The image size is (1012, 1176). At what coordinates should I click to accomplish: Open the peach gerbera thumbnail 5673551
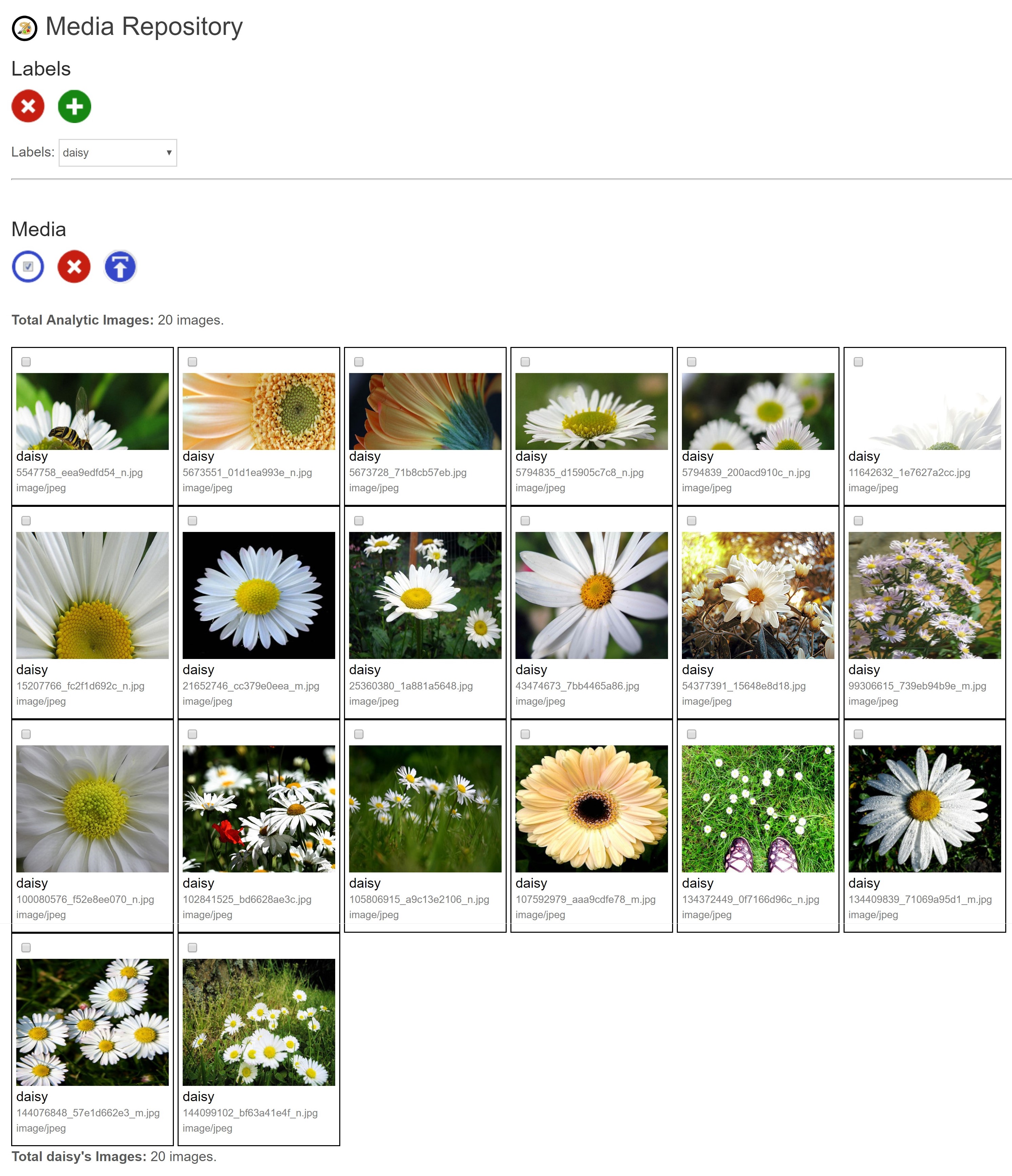click(259, 412)
